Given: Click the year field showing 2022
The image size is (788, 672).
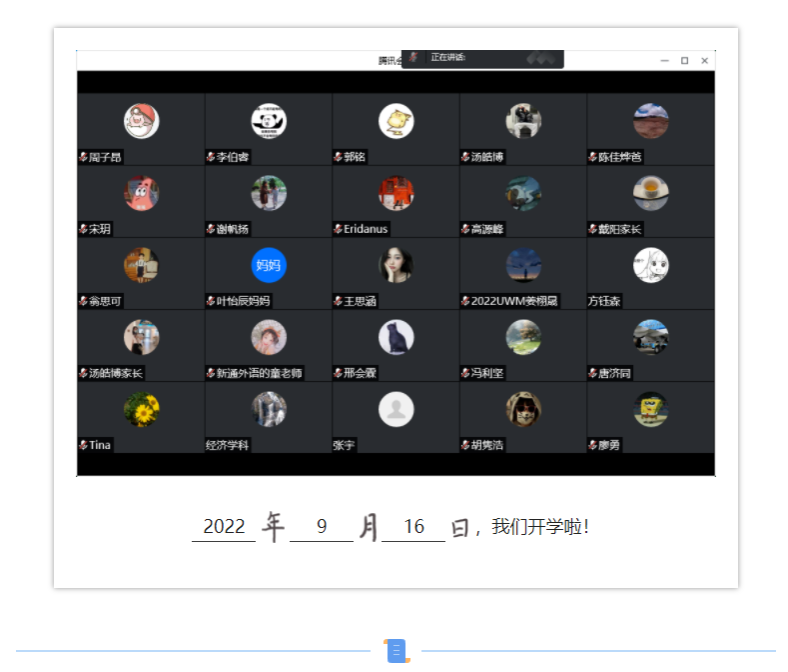Looking at the screenshot, I should tap(224, 527).
